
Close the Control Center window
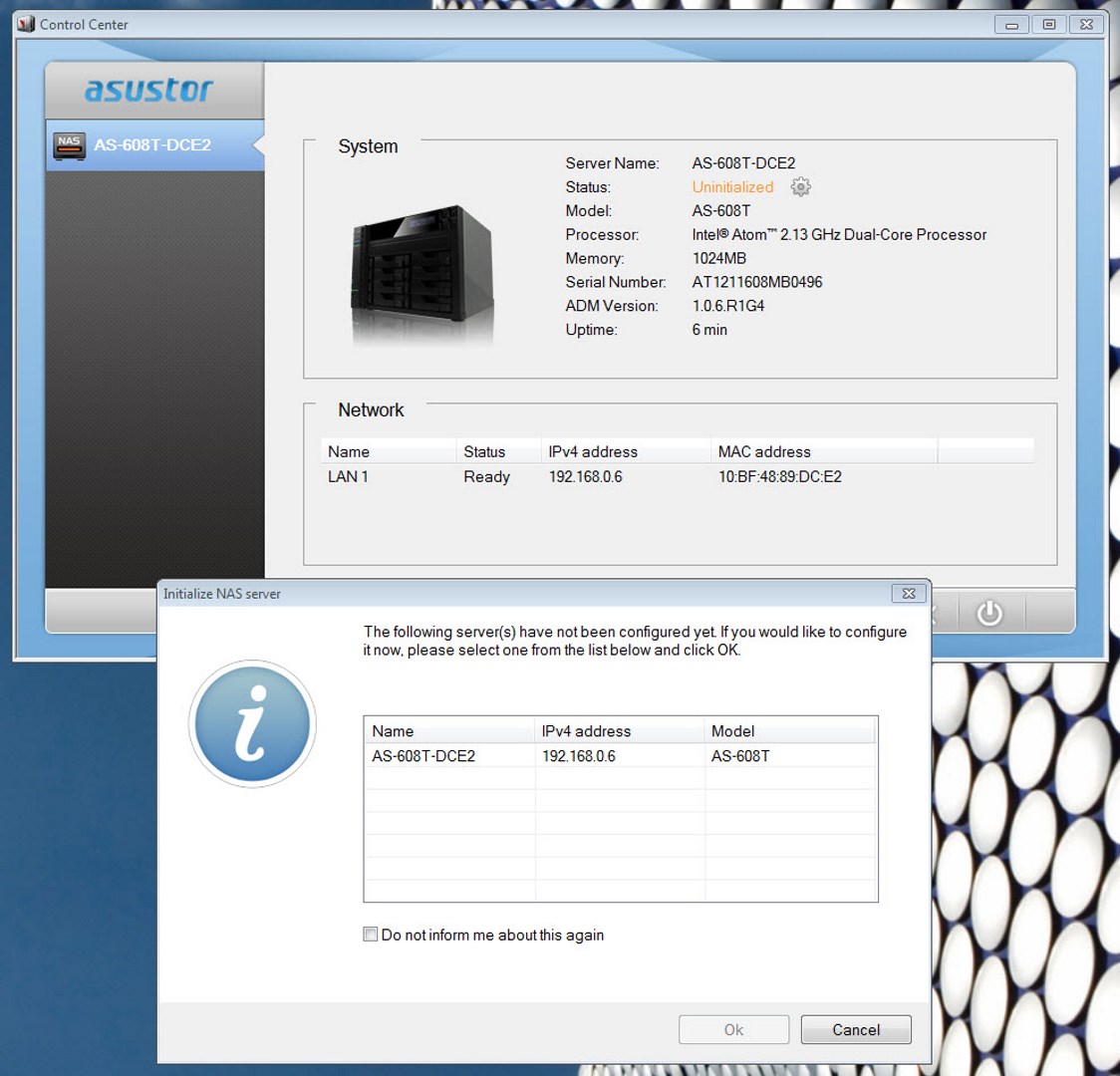1086,24
